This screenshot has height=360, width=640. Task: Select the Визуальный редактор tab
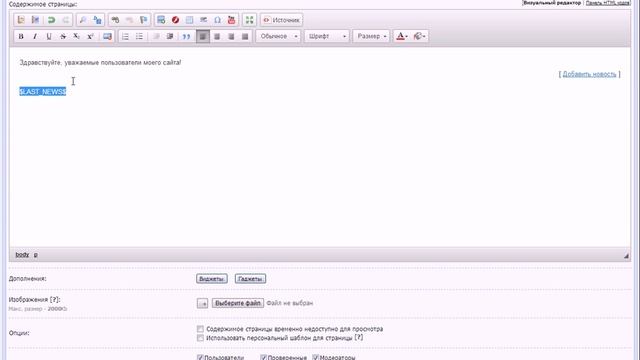coord(552,3)
